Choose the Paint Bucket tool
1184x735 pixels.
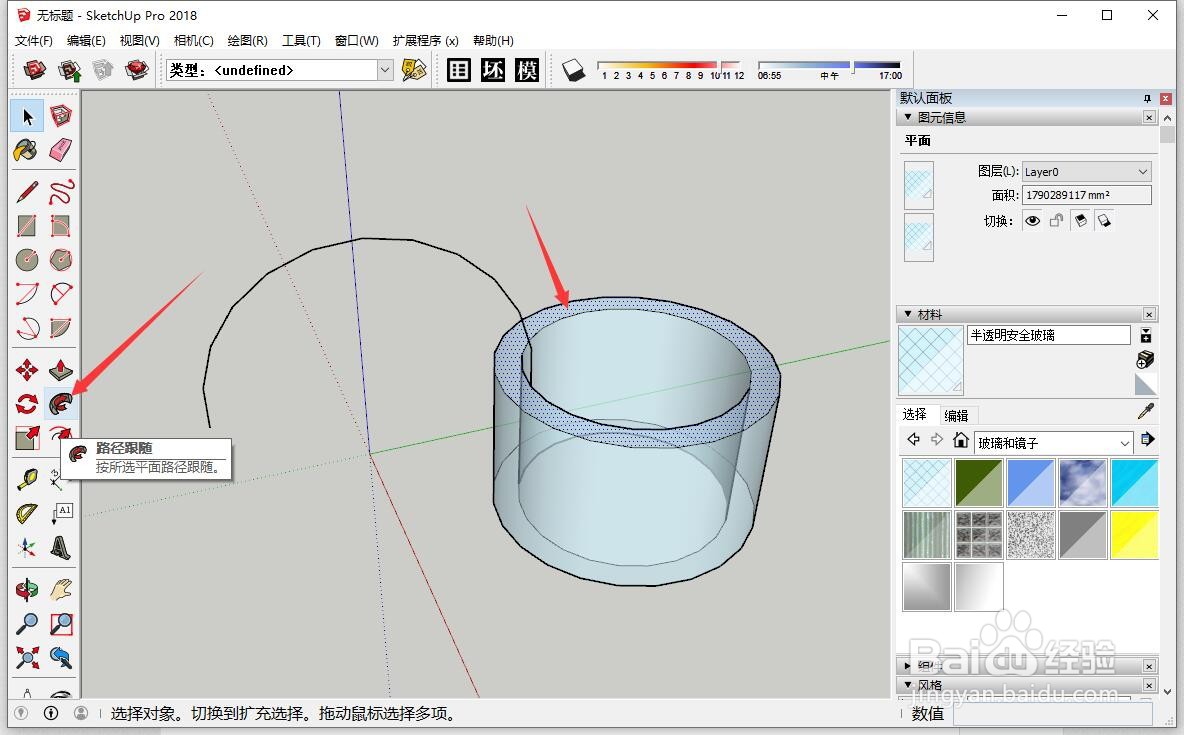coord(27,150)
